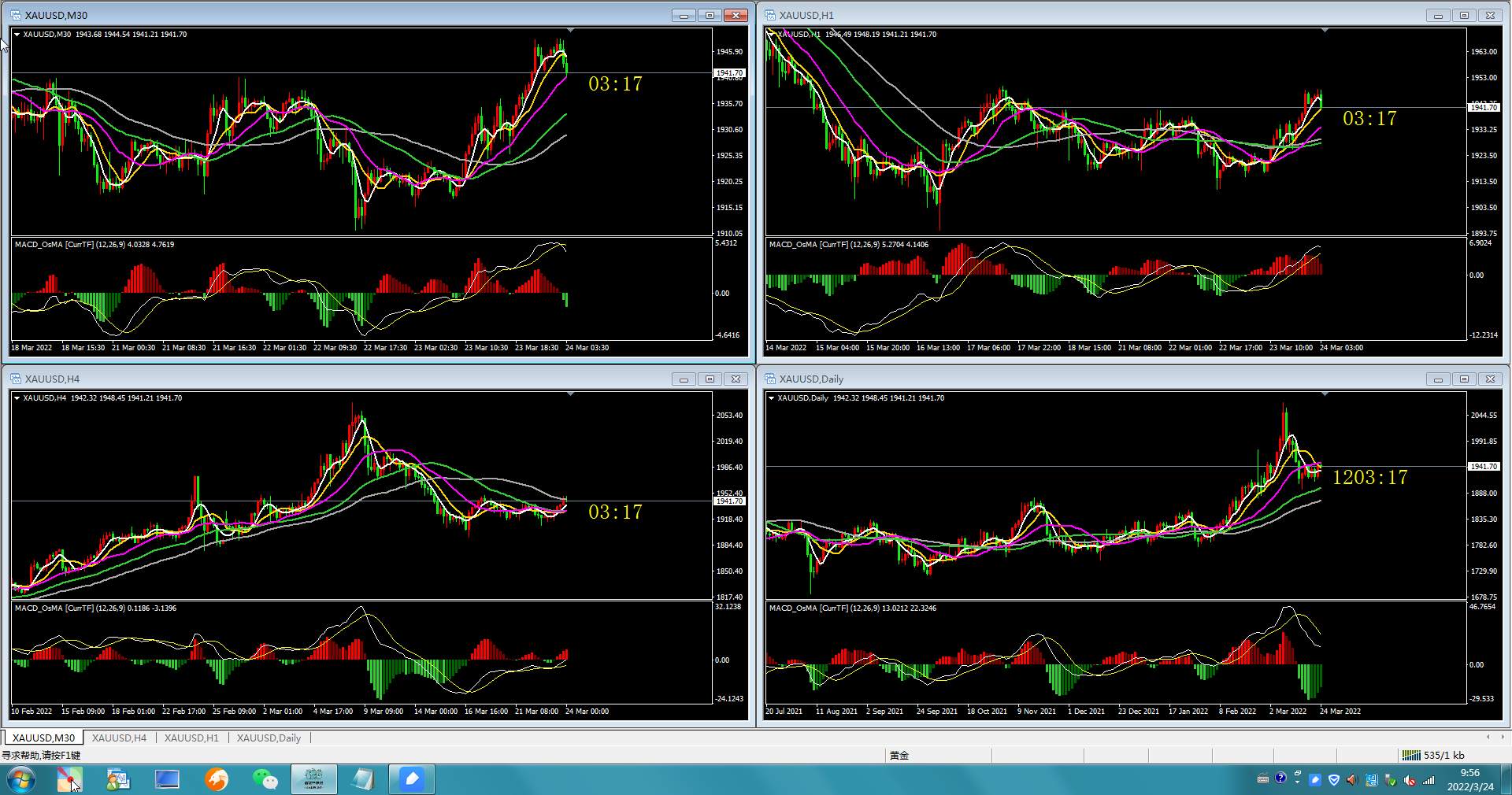The image size is (1512, 795).
Task: Click the blue help question mark tray icon
Action: [x=1280, y=778]
